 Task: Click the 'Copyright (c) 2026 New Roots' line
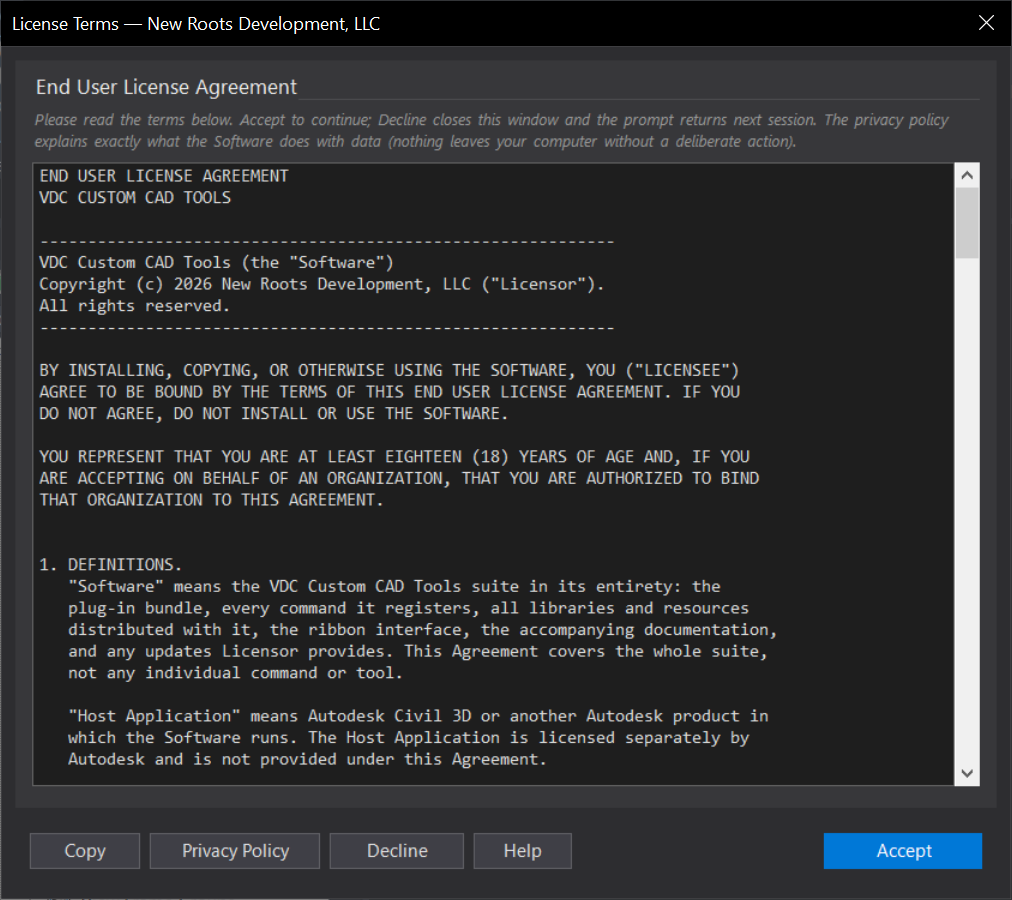[321, 283]
